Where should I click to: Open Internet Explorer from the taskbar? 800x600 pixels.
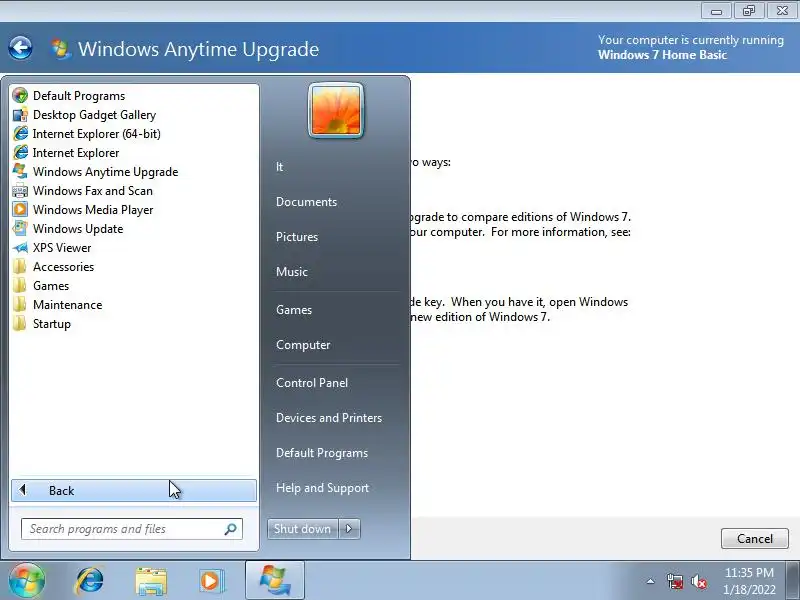pyautogui.click(x=89, y=581)
